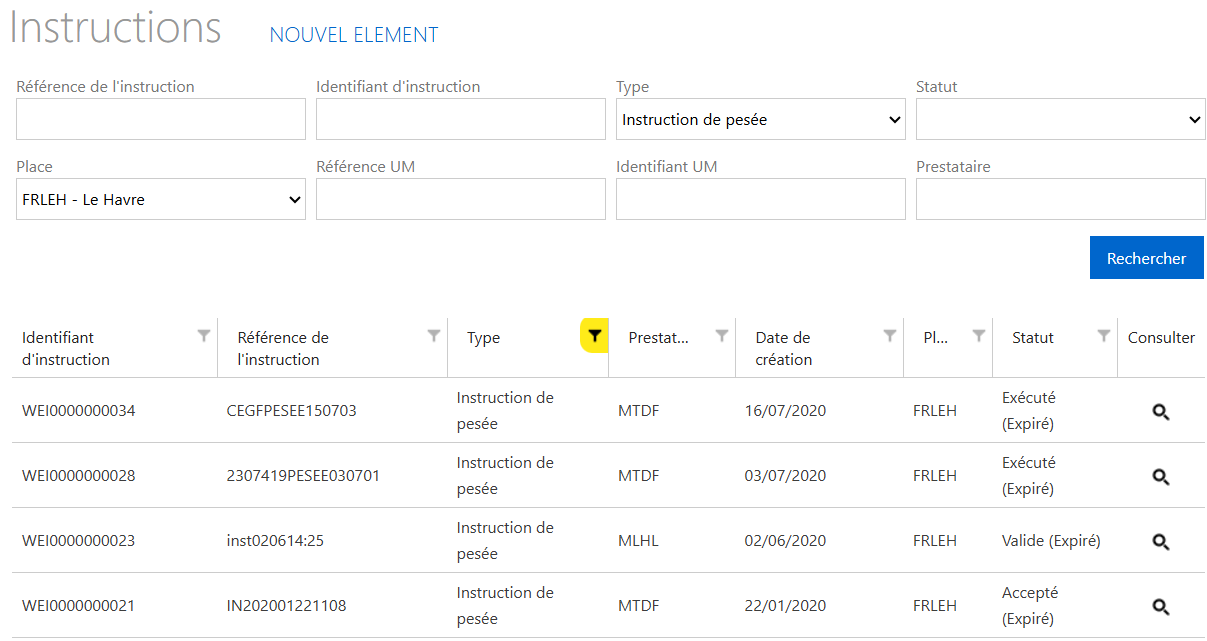
Task: Sort by Prestat... column header
Action: (658, 338)
